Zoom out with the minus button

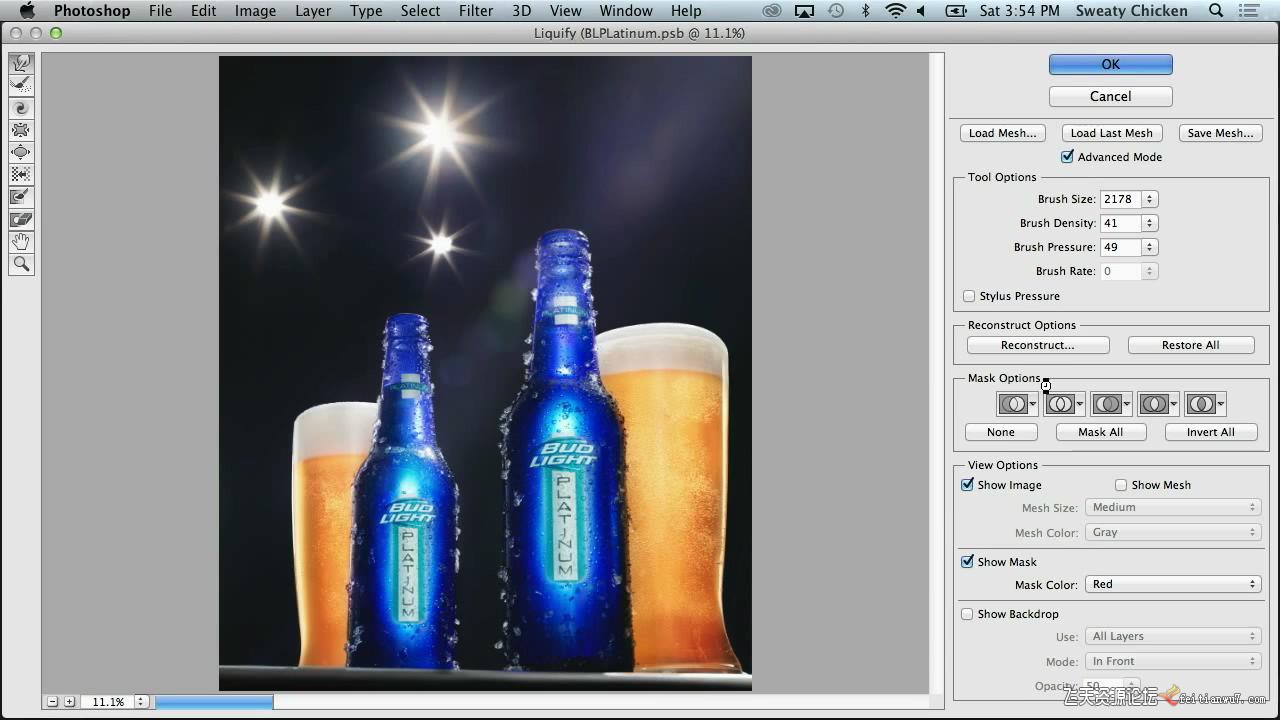[54, 702]
